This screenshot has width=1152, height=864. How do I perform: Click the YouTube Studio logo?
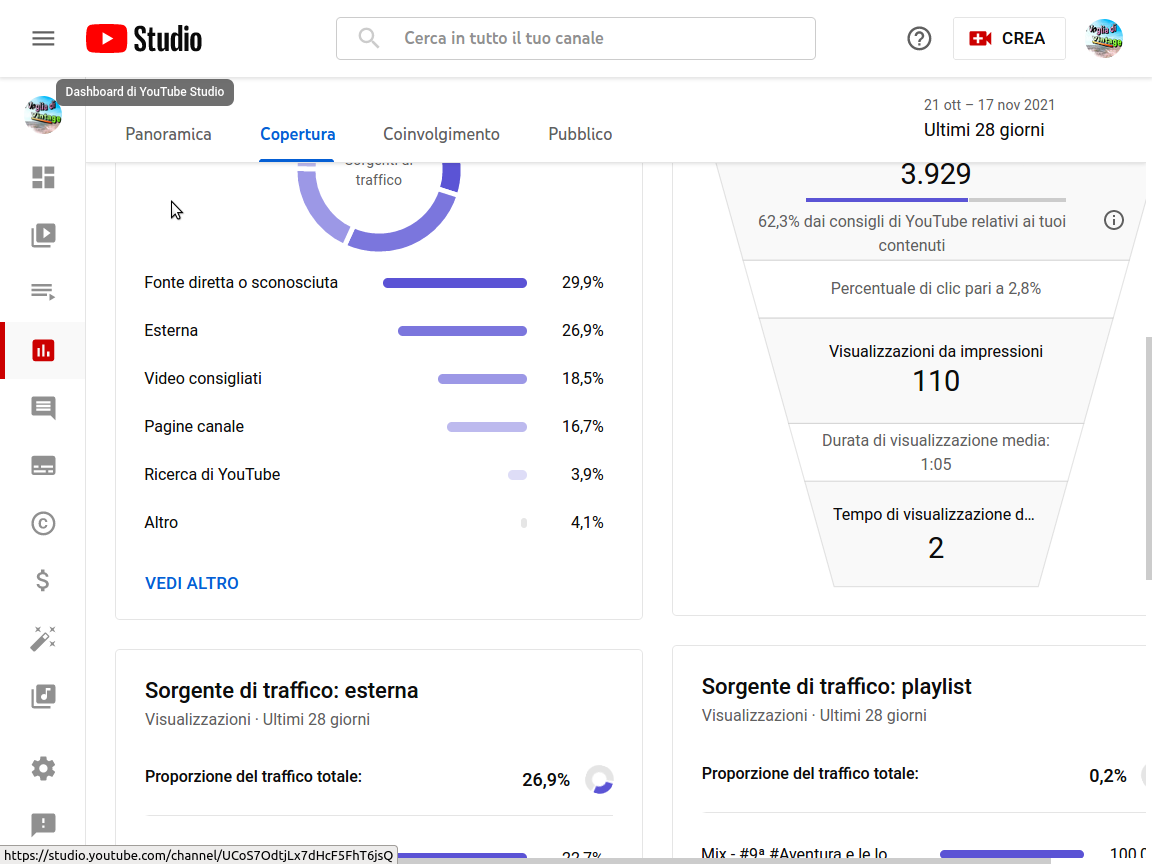144,39
